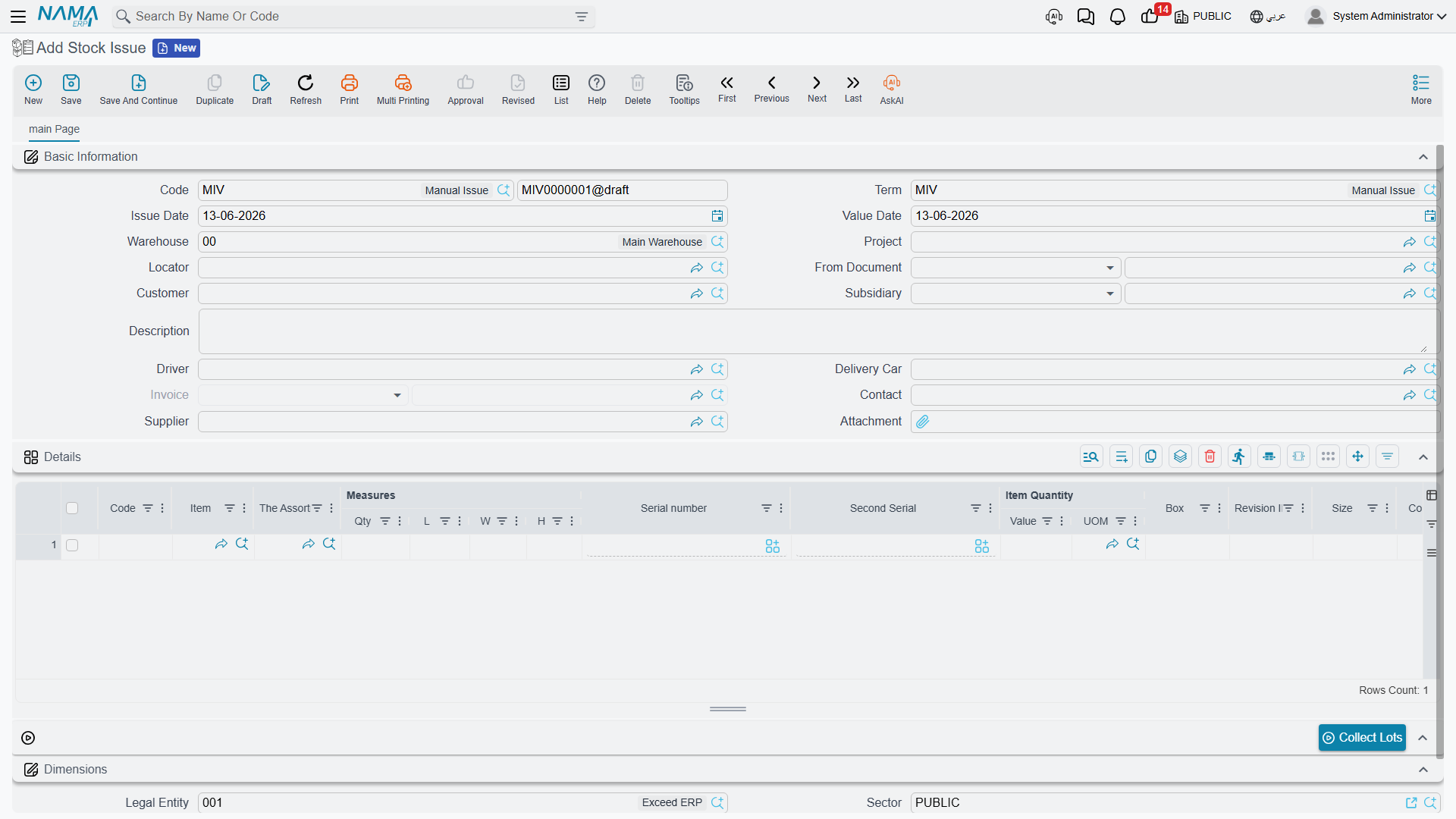Select the main Page tab
The width and height of the screenshot is (1456, 819).
point(54,129)
